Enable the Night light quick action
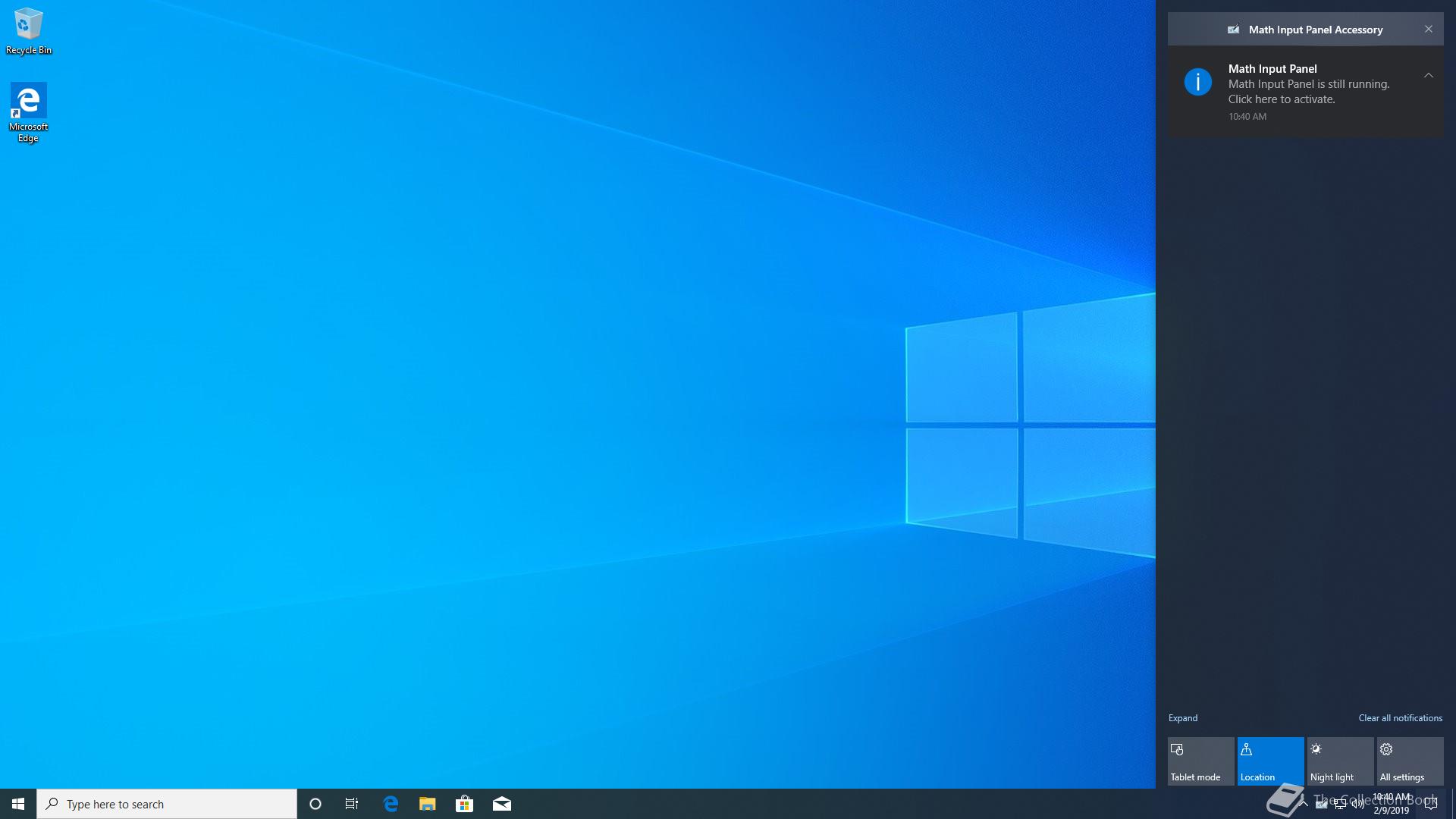This screenshot has width=1456, height=819. tap(1340, 761)
